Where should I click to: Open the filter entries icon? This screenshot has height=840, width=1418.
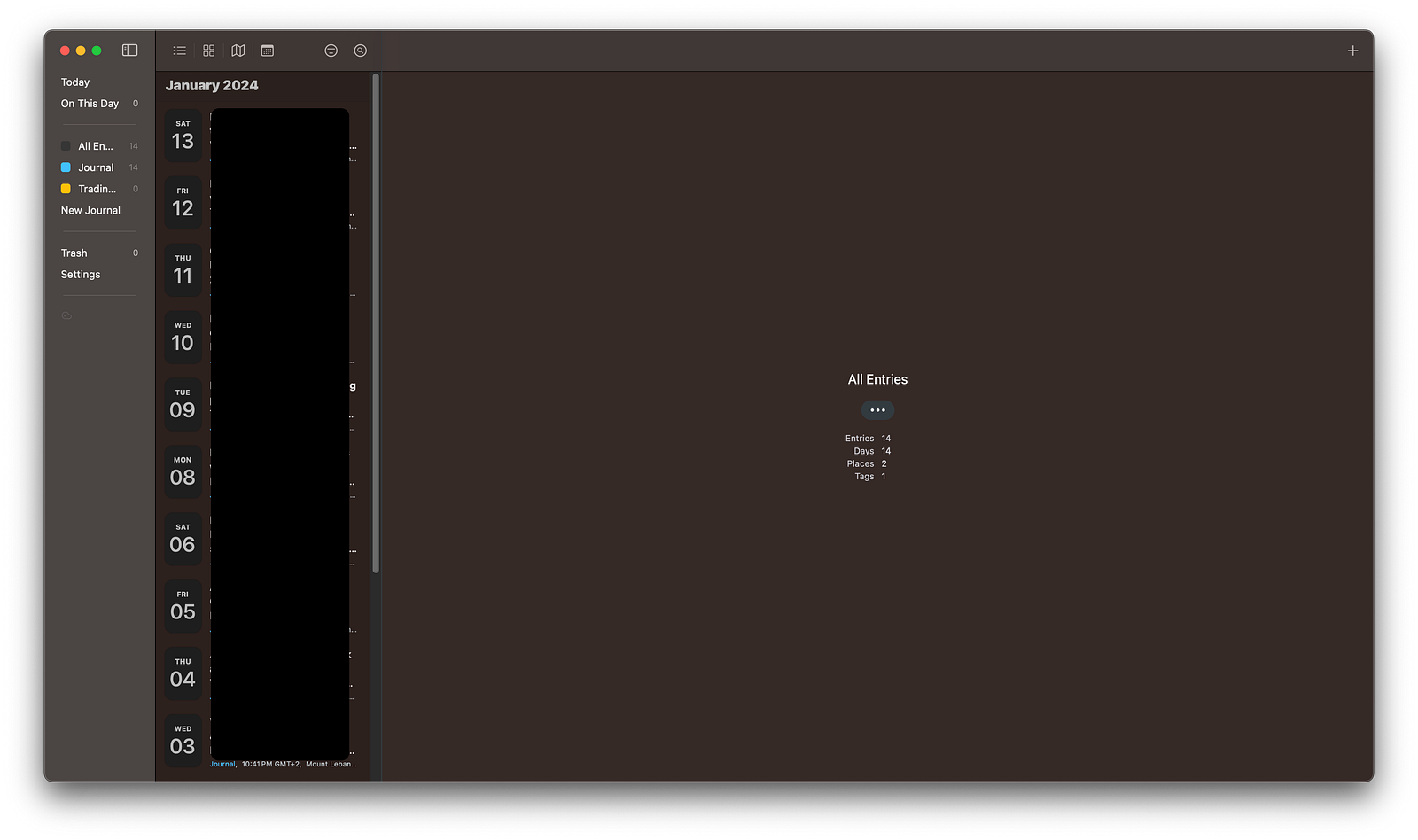point(331,51)
